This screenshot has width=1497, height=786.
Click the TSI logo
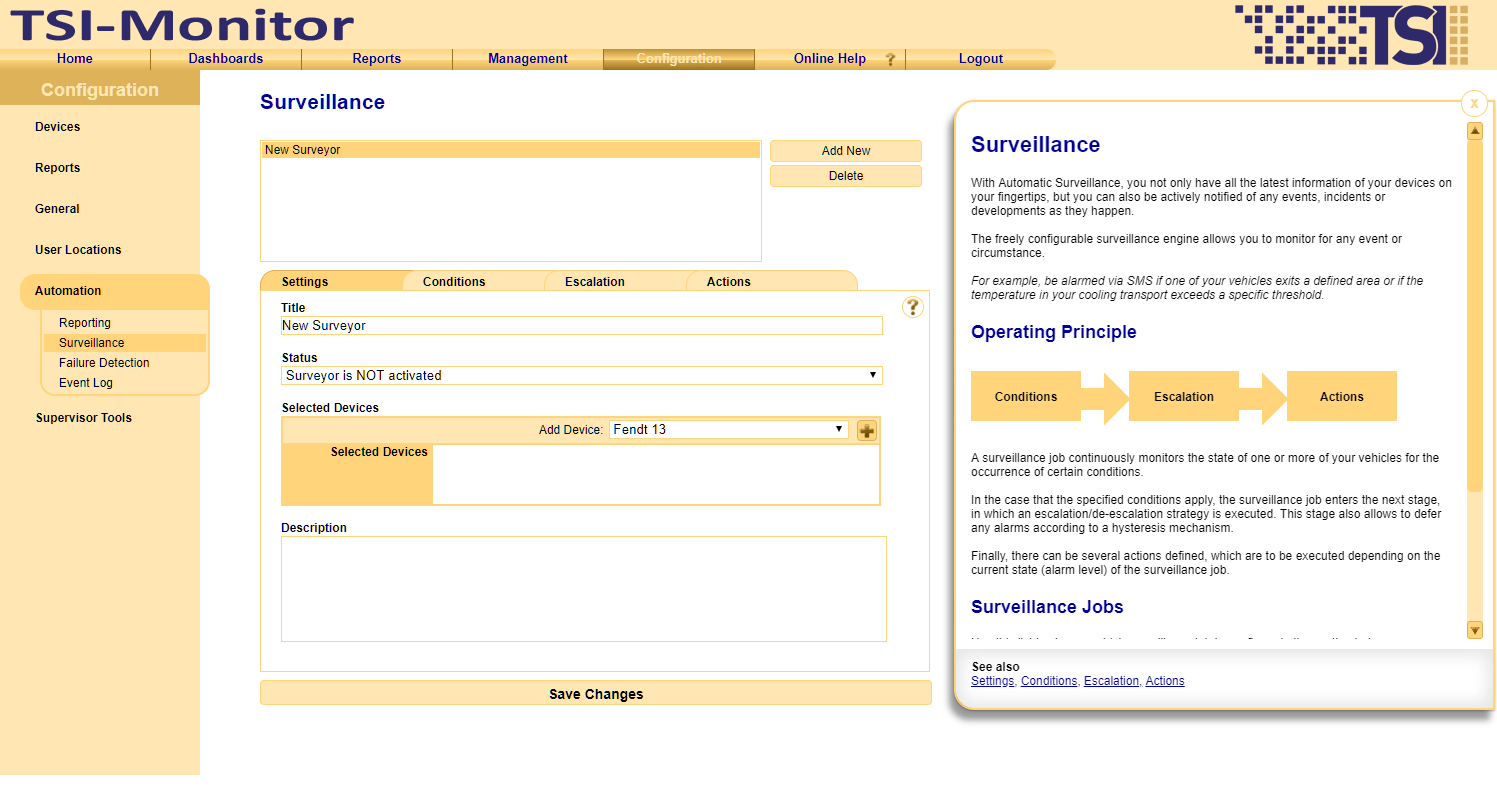click(x=1351, y=35)
